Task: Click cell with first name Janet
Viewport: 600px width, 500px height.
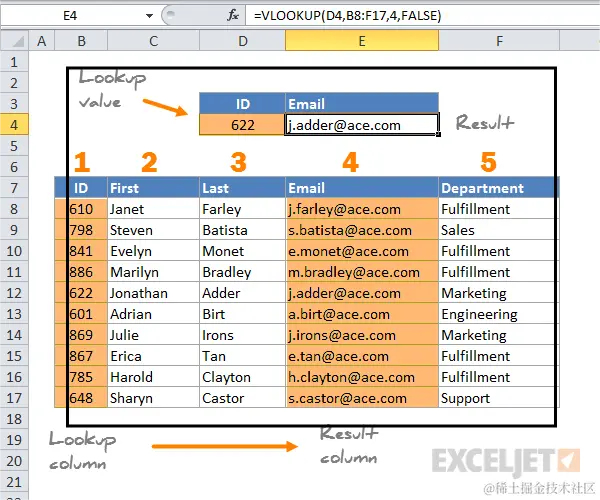Action: pyautogui.click(x=153, y=209)
